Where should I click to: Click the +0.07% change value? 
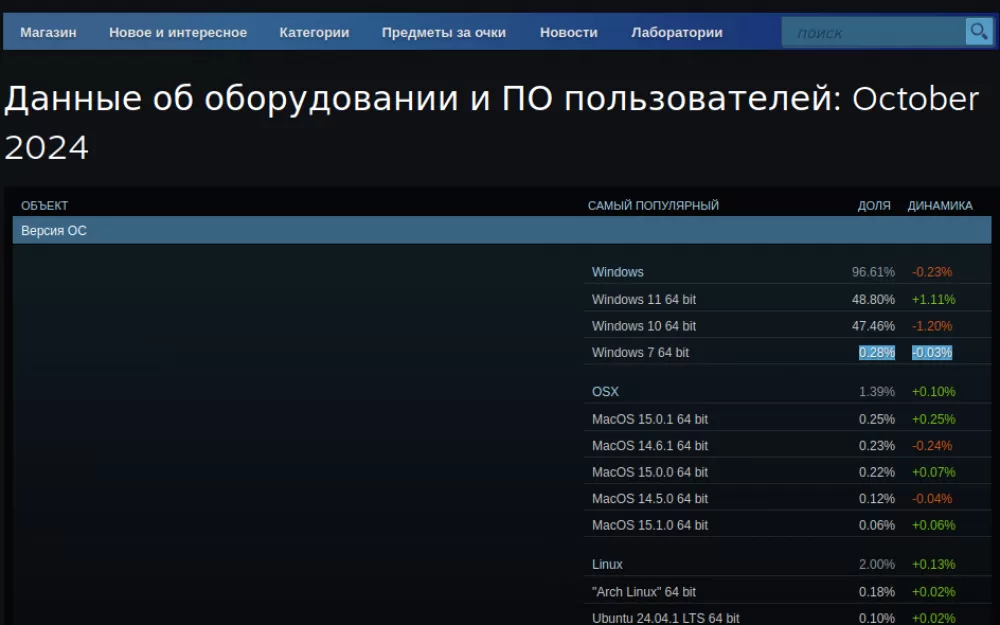point(934,472)
